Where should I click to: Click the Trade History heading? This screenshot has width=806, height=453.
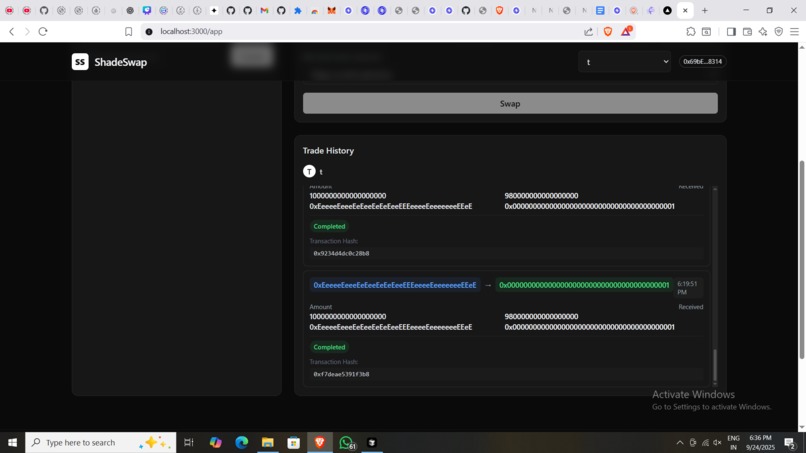tap(328, 151)
